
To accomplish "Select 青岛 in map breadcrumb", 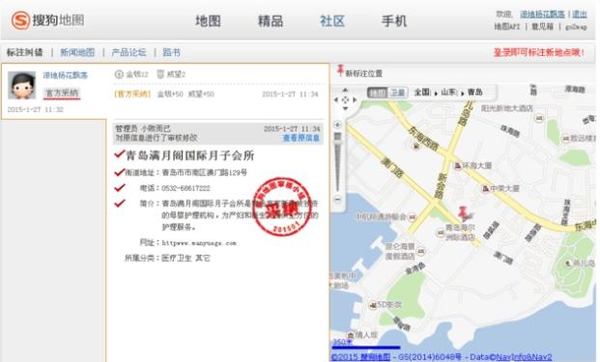I will point(475,92).
